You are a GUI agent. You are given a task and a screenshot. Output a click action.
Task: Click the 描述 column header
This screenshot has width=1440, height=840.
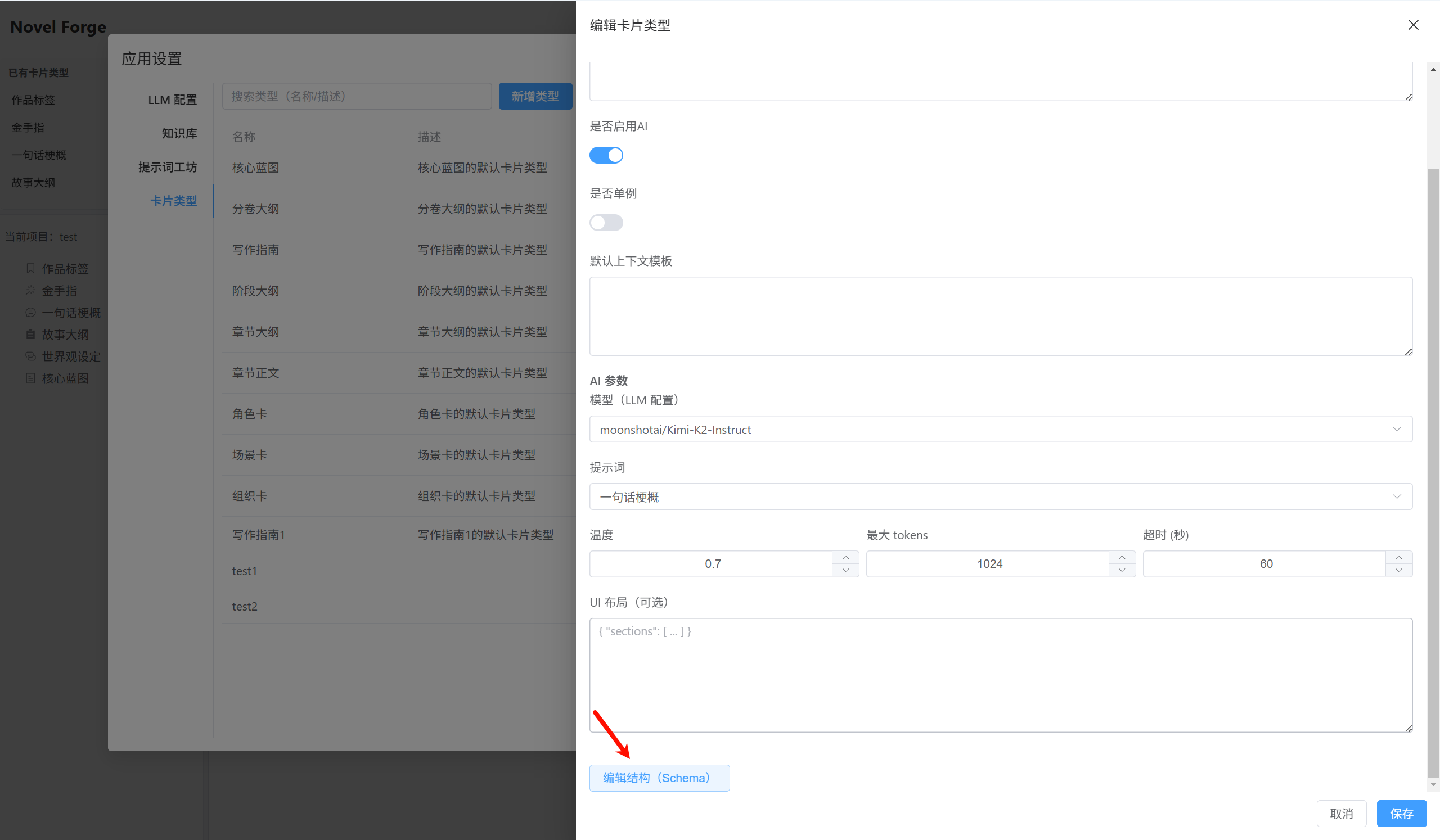(429, 137)
